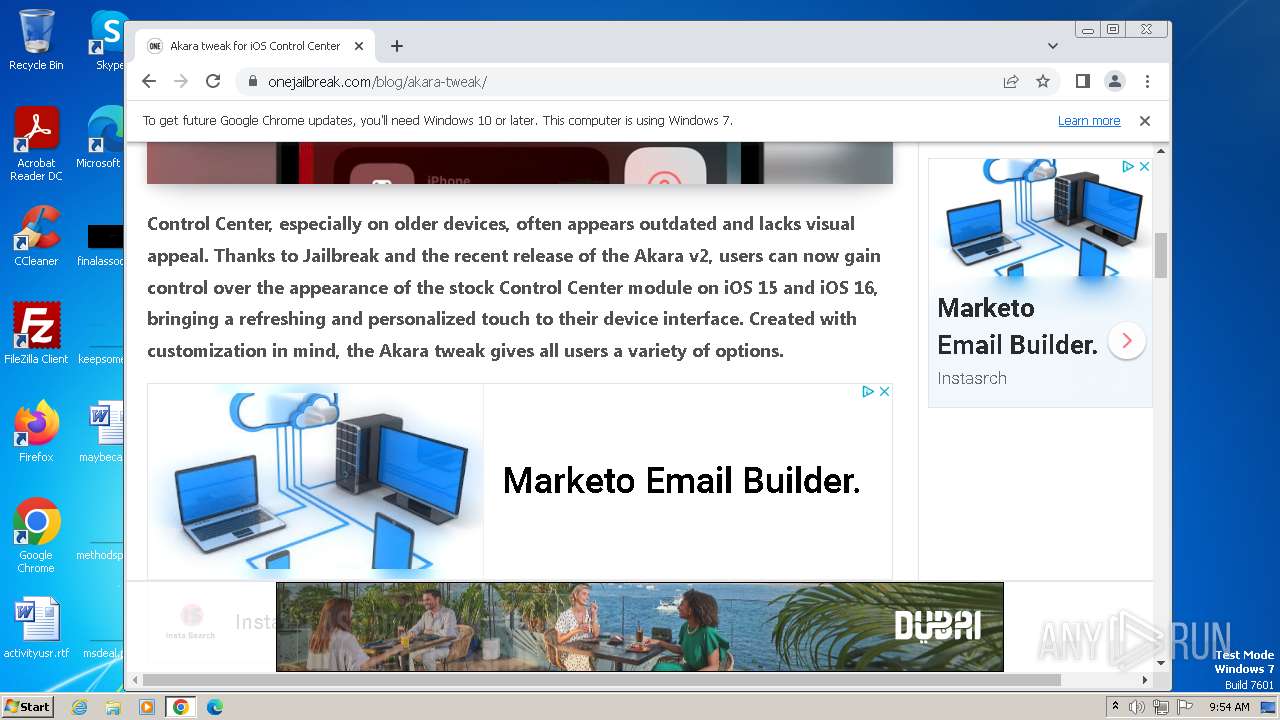
Task: Switch to Chrome taskbar button
Action: click(x=180, y=707)
